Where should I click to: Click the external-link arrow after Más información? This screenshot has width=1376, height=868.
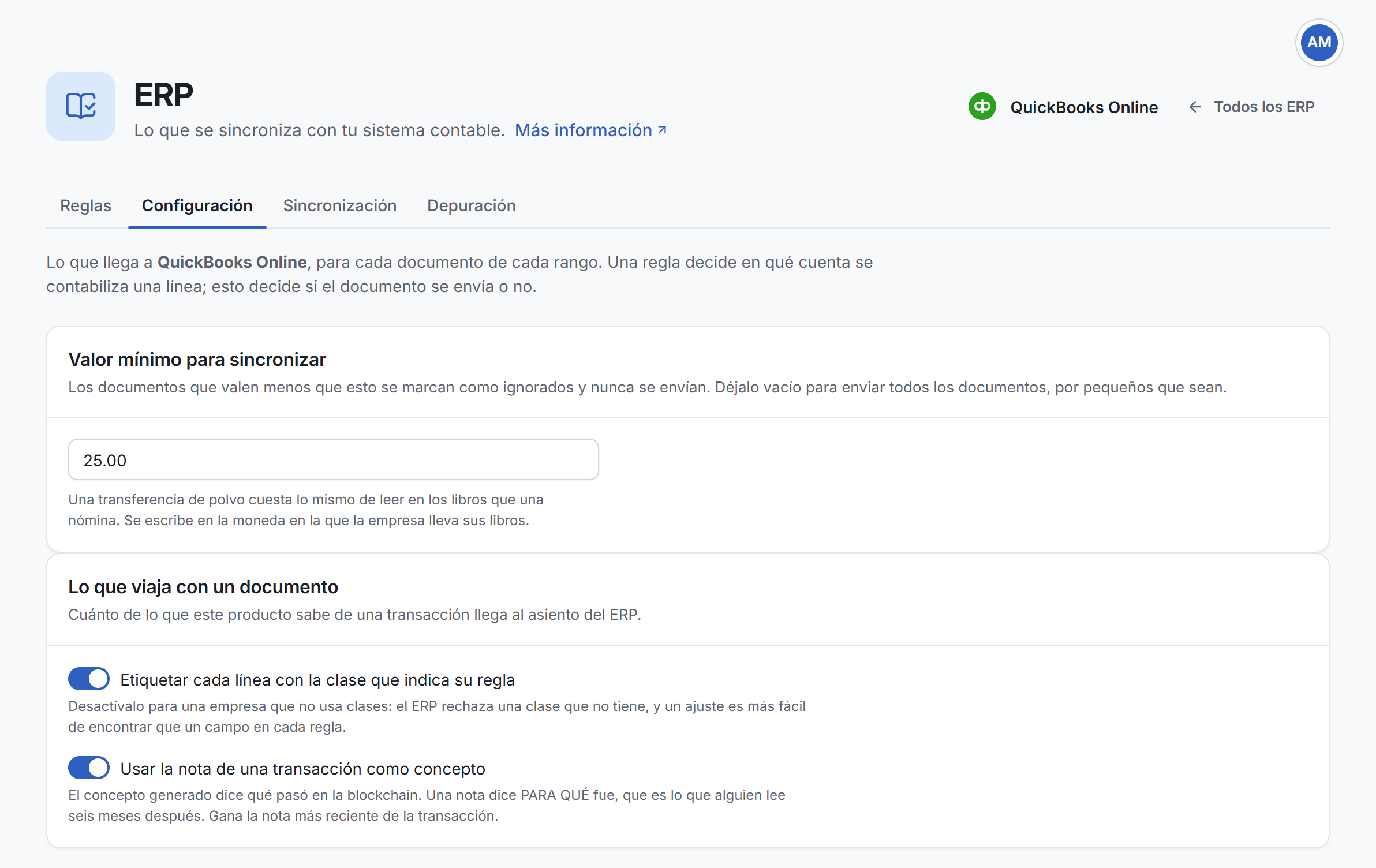point(663,130)
